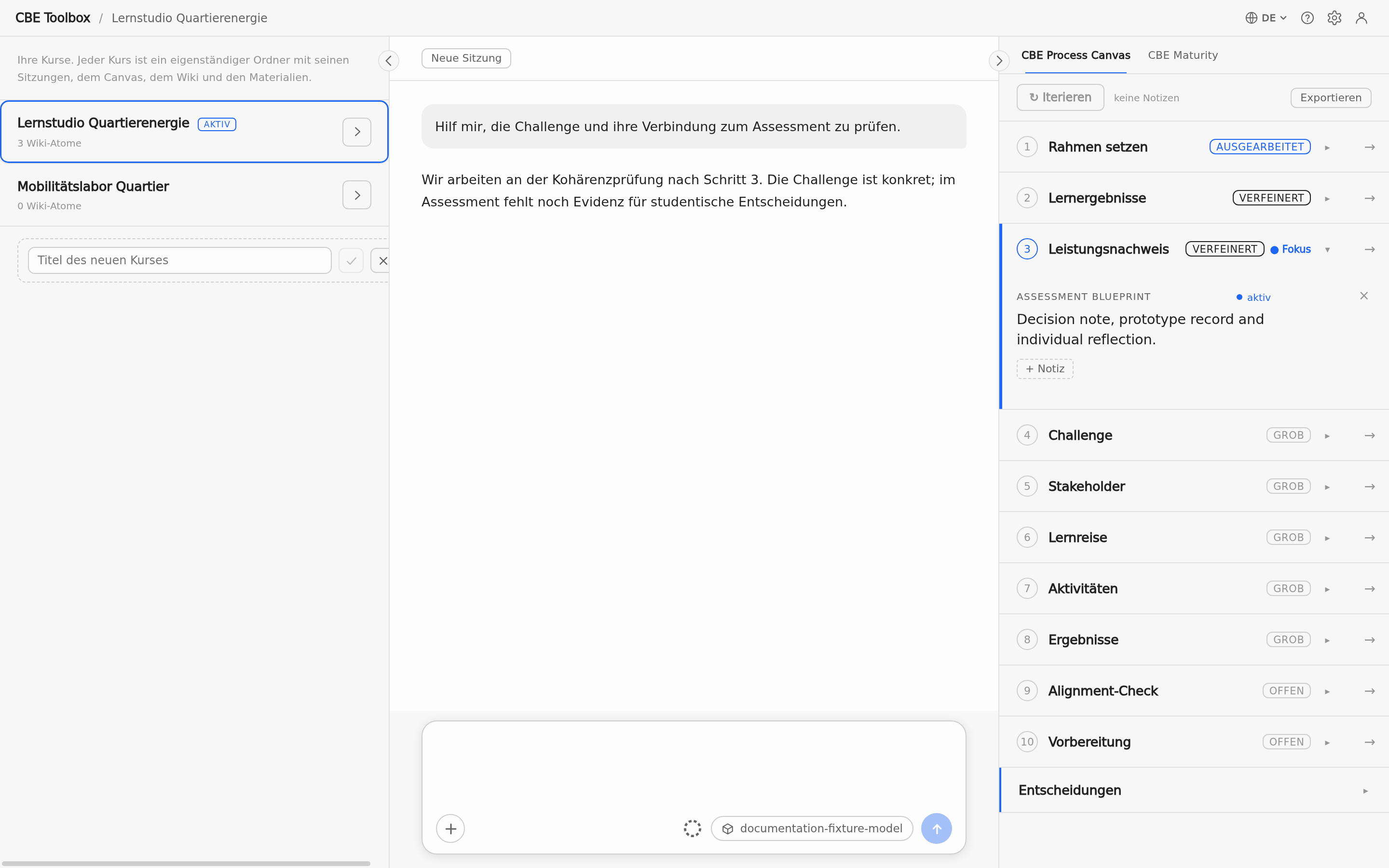Image resolution: width=1389 pixels, height=868 pixels.
Task: Collapse the right canvas panel
Action: click(x=999, y=60)
